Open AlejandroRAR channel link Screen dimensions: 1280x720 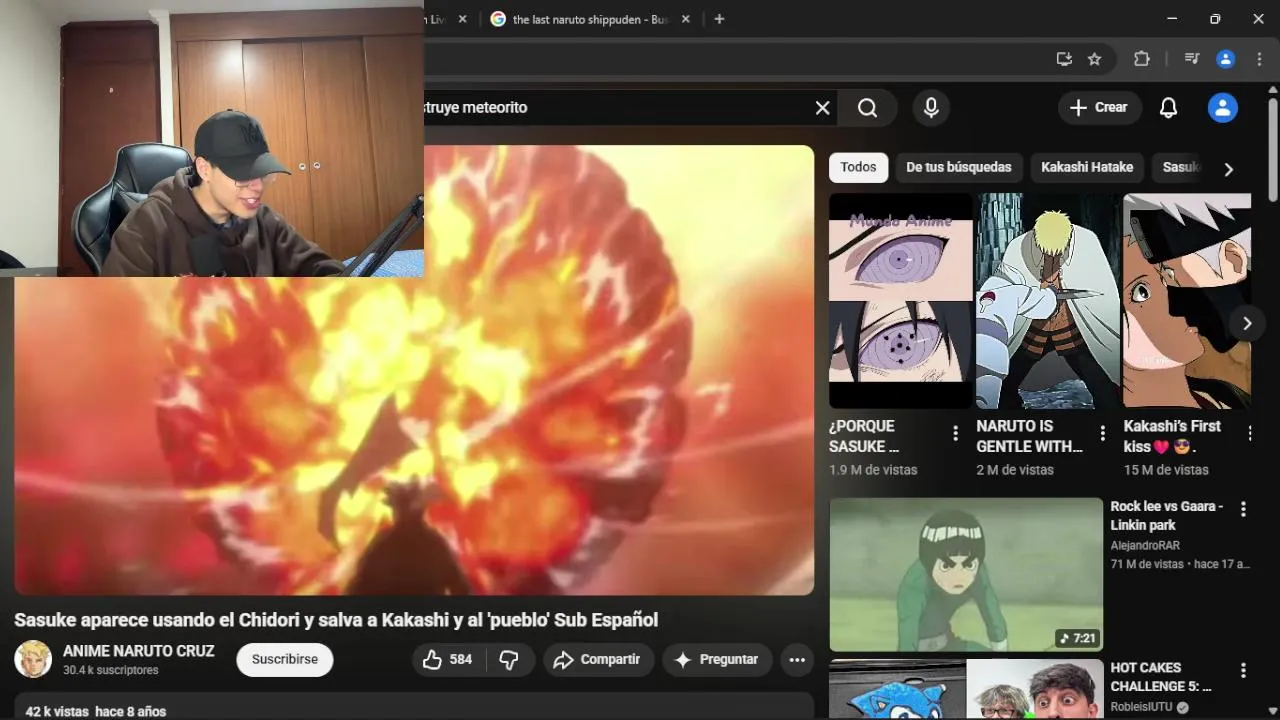coord(1145,546)
